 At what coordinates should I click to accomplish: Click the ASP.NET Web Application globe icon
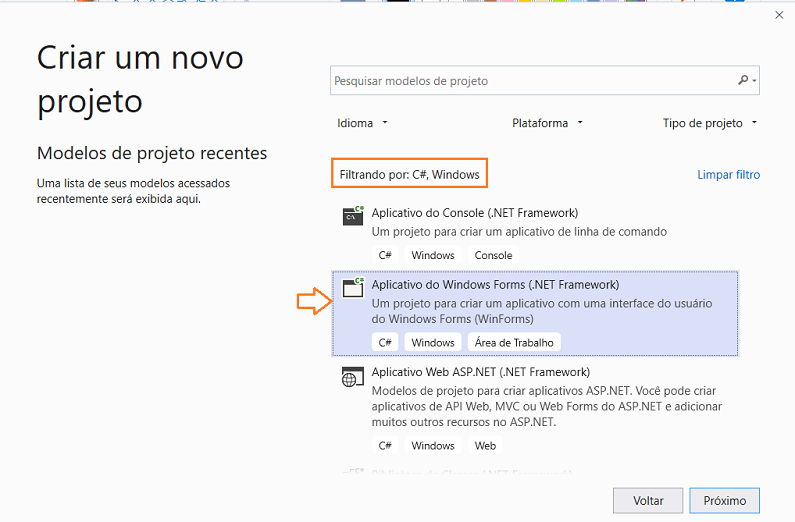(353, 377)
